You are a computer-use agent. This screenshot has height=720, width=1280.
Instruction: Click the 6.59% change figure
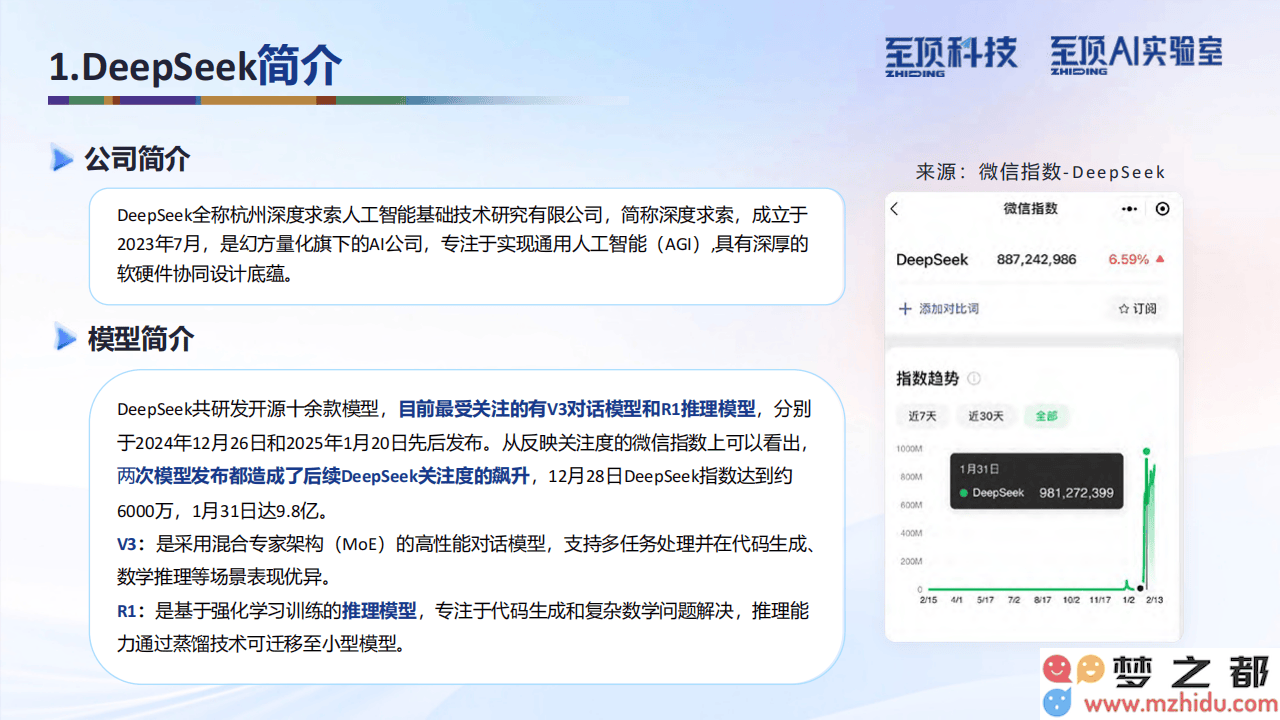click(1128, 260)
